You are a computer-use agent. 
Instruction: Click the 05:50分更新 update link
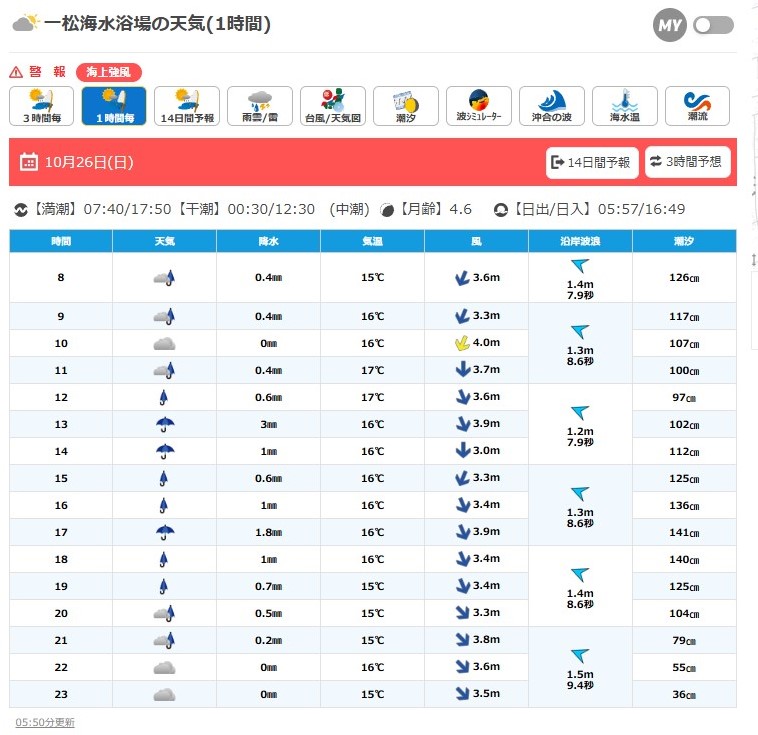point(45,722)
